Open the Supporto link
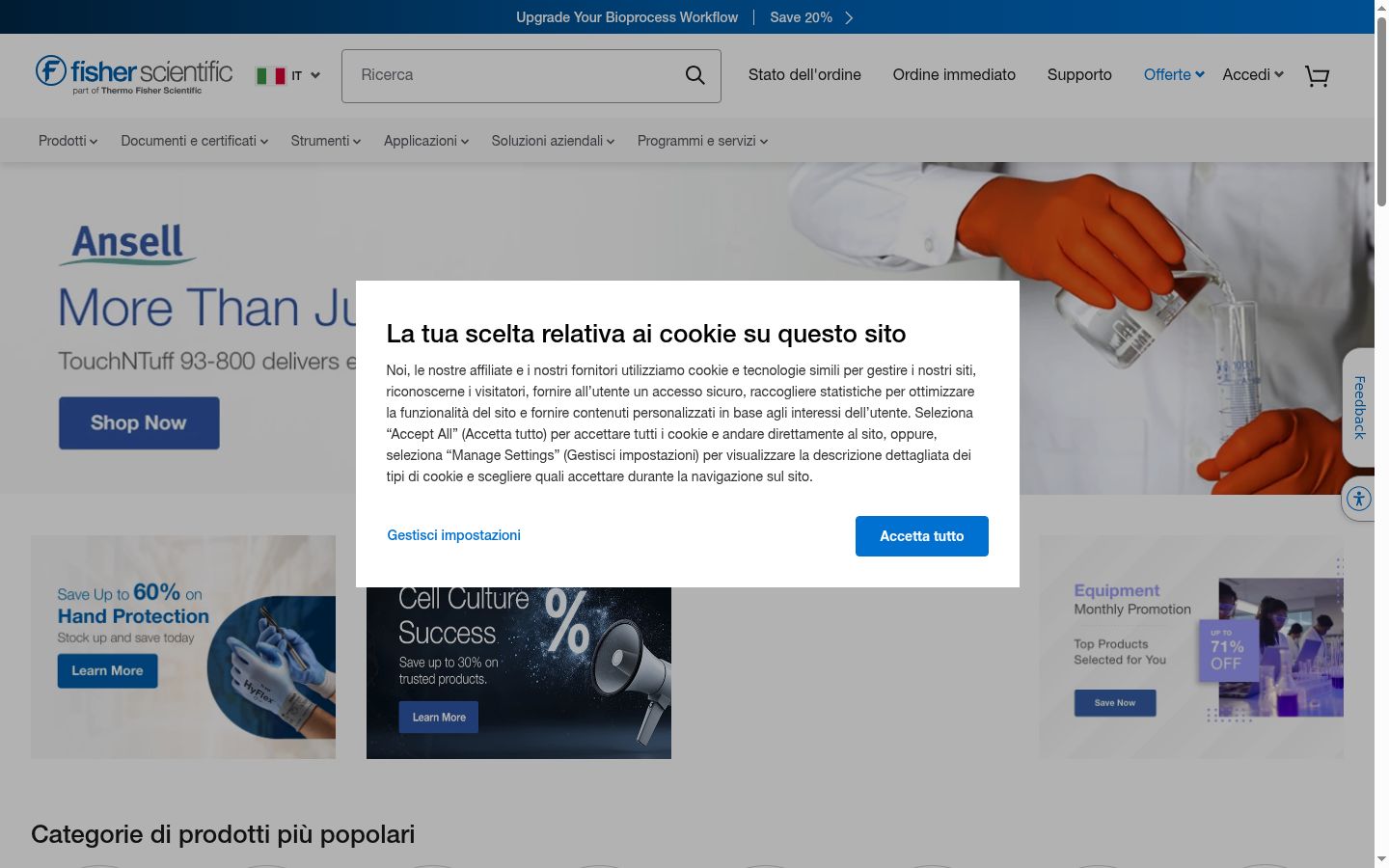The height and width of the screenshot is (868, 1389). 1079,74
